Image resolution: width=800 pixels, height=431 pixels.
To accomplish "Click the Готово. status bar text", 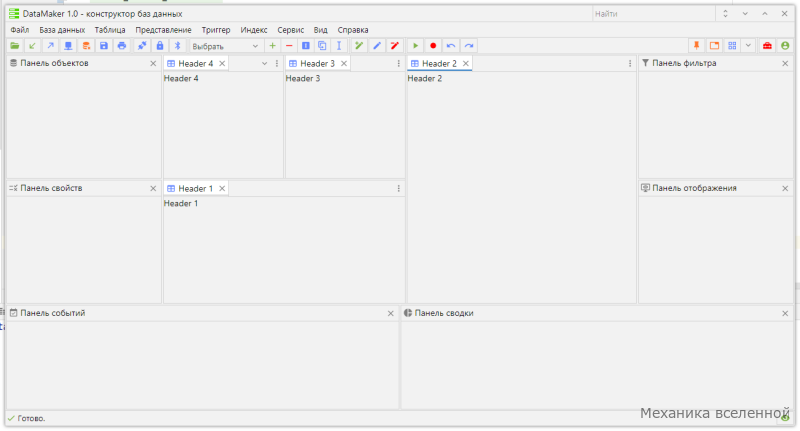I will tap(32, 419).
